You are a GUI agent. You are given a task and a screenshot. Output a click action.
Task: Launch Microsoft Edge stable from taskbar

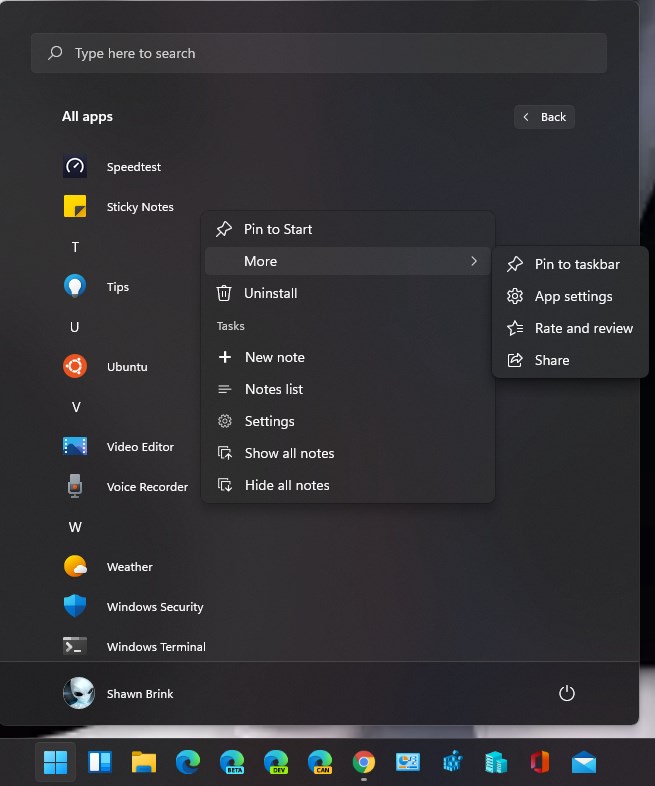[188, 762]
